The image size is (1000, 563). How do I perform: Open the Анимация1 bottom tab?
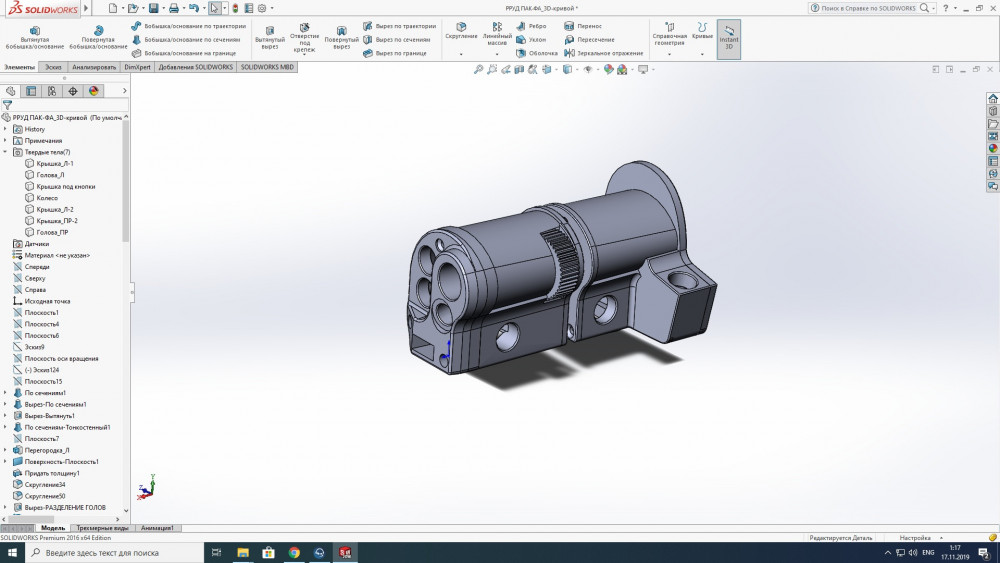point(157,528)
